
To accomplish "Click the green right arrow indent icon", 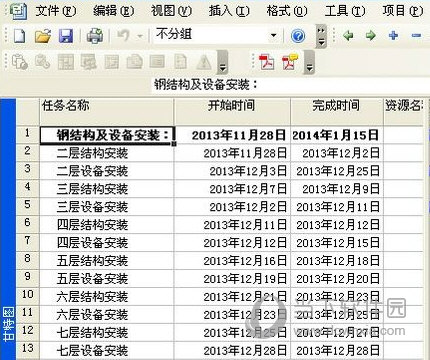I will (x=371, y=35).
